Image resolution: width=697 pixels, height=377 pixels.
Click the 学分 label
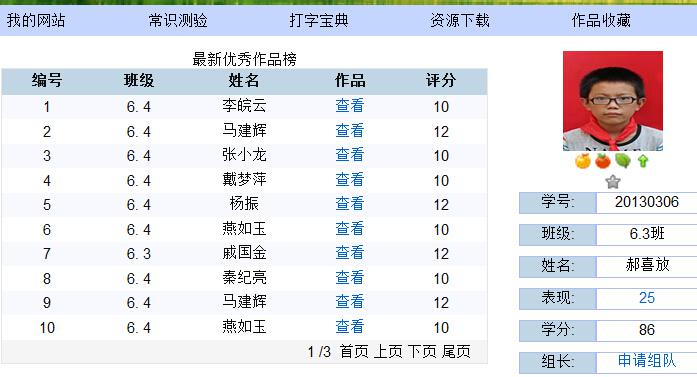557,330
